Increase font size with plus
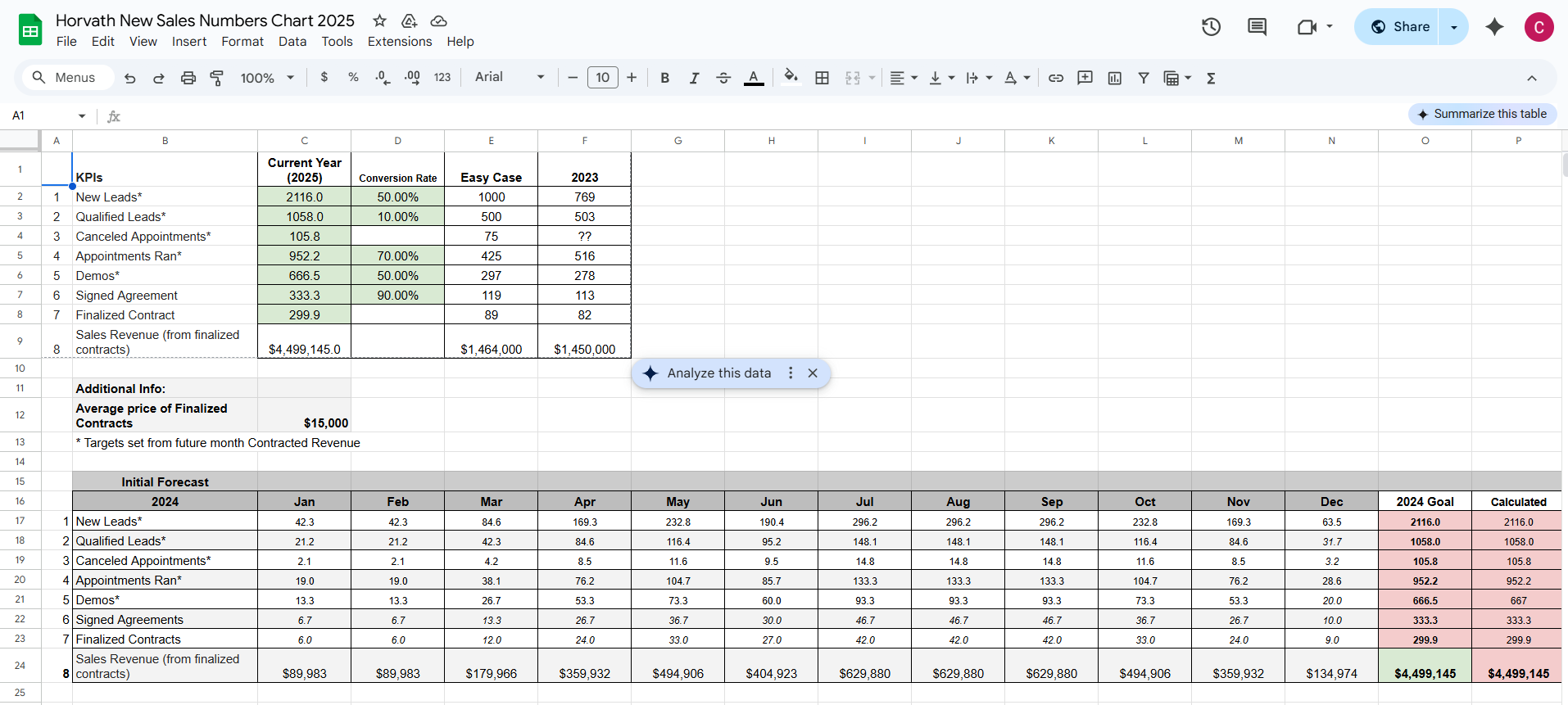1568x705 pixels. click(x=632, y=78)
